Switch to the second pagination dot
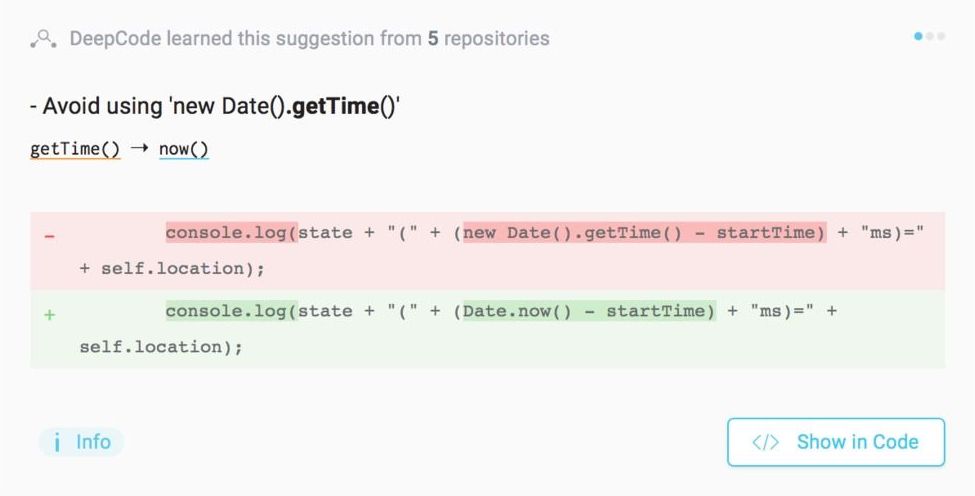 point(930,37)
